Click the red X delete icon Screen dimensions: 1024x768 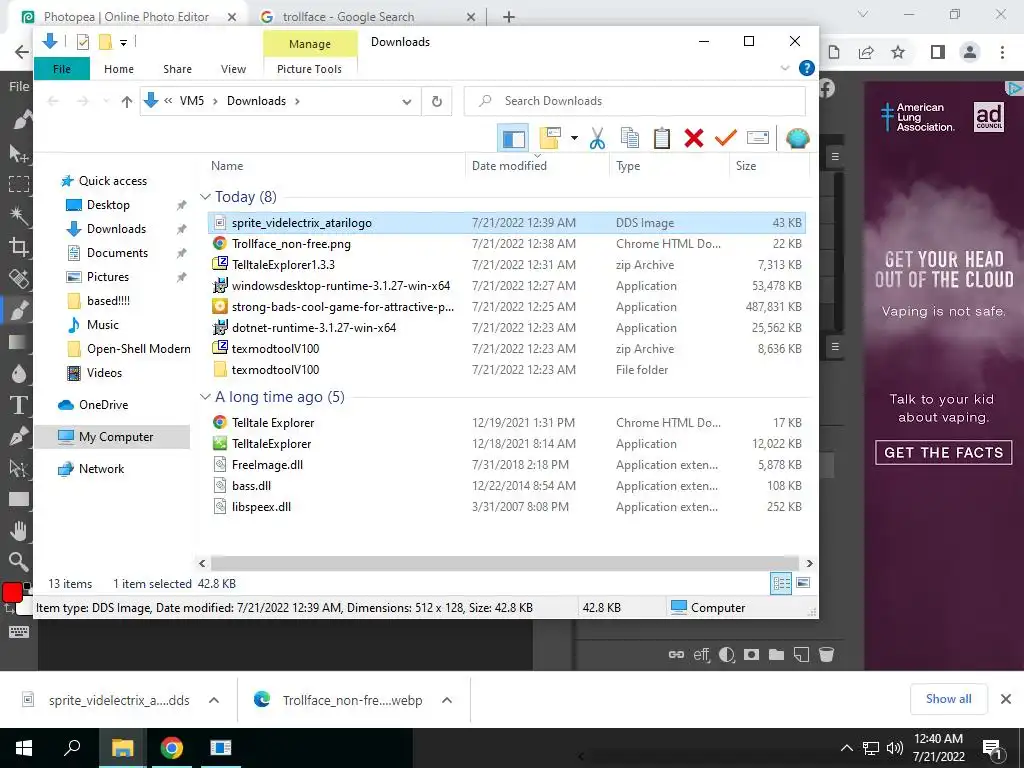click(x=694, y=138)
